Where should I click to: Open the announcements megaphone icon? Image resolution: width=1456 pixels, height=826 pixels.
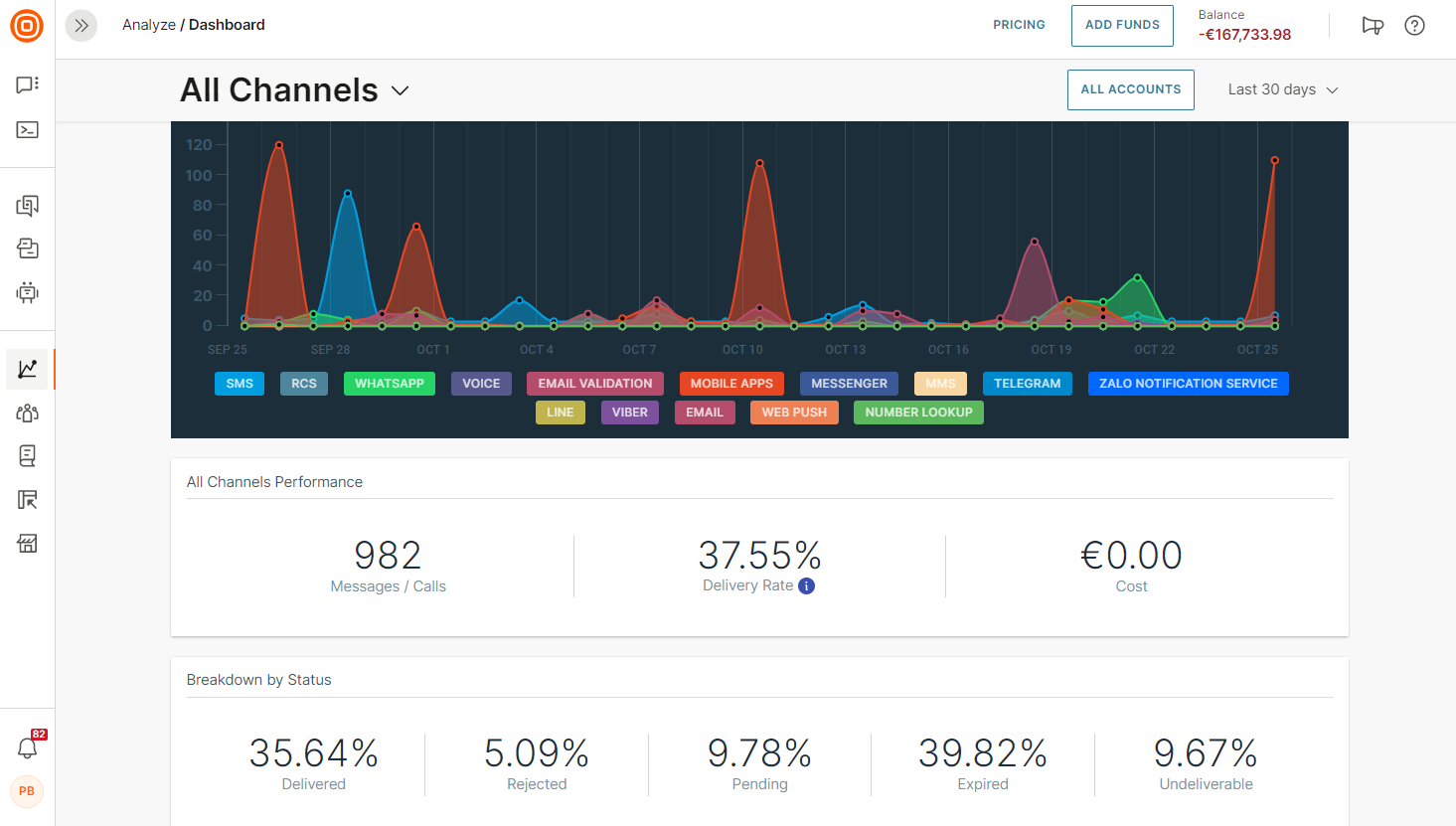point(1372,26)
